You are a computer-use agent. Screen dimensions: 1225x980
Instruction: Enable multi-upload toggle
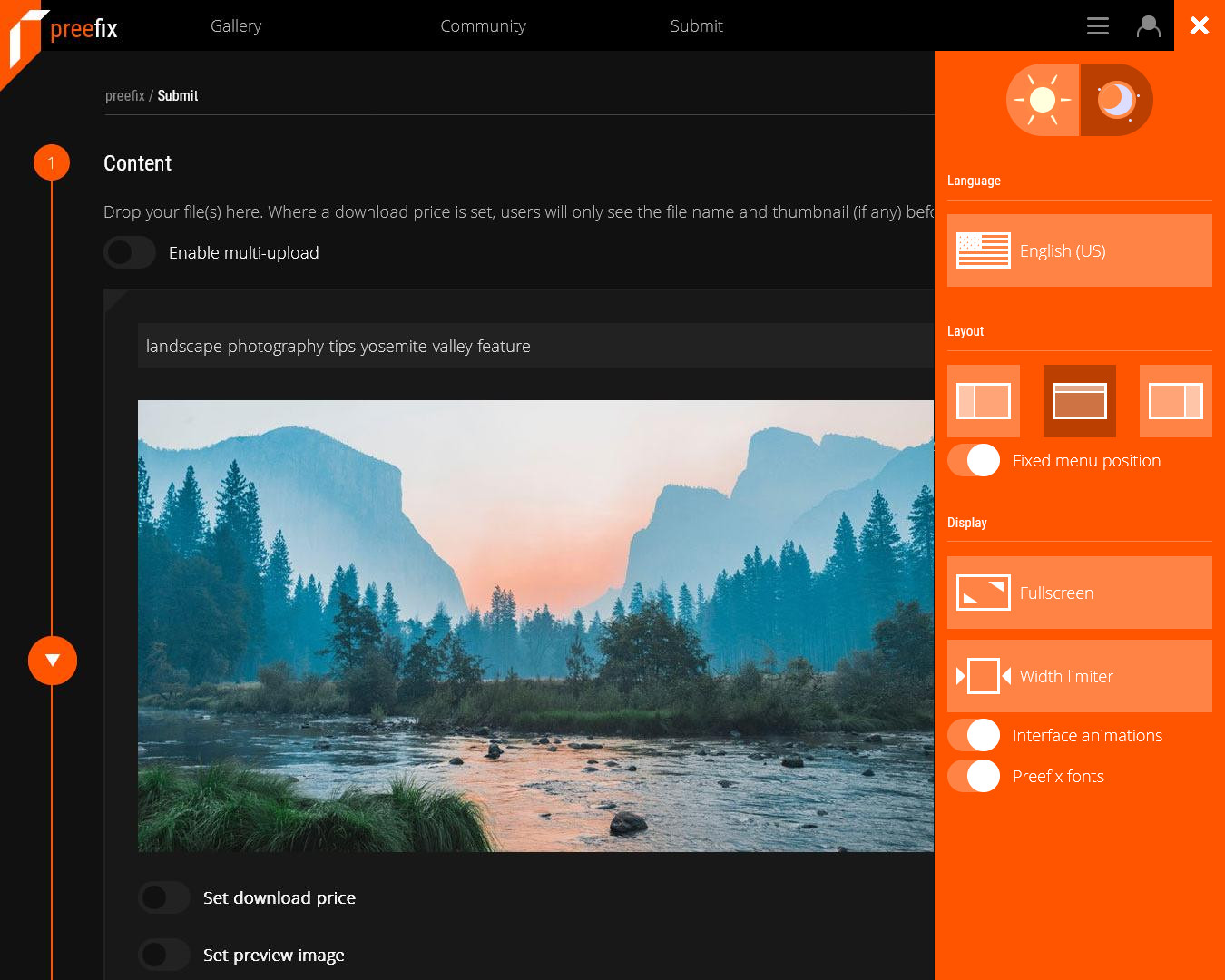pos(130,252)
